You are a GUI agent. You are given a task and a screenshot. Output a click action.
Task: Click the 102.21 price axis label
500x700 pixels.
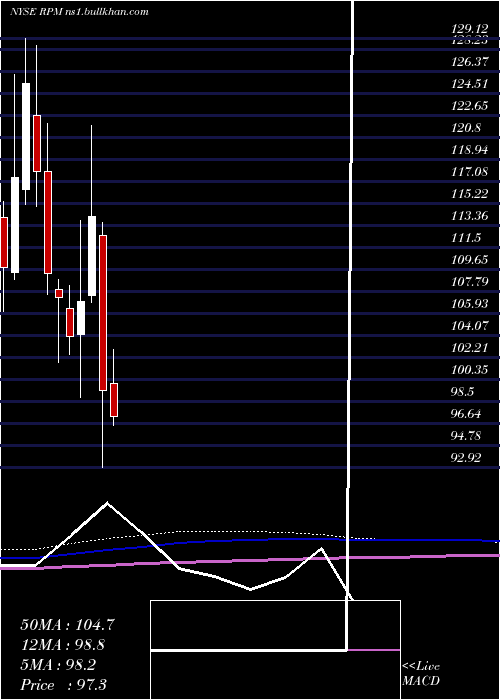(470, 348)
